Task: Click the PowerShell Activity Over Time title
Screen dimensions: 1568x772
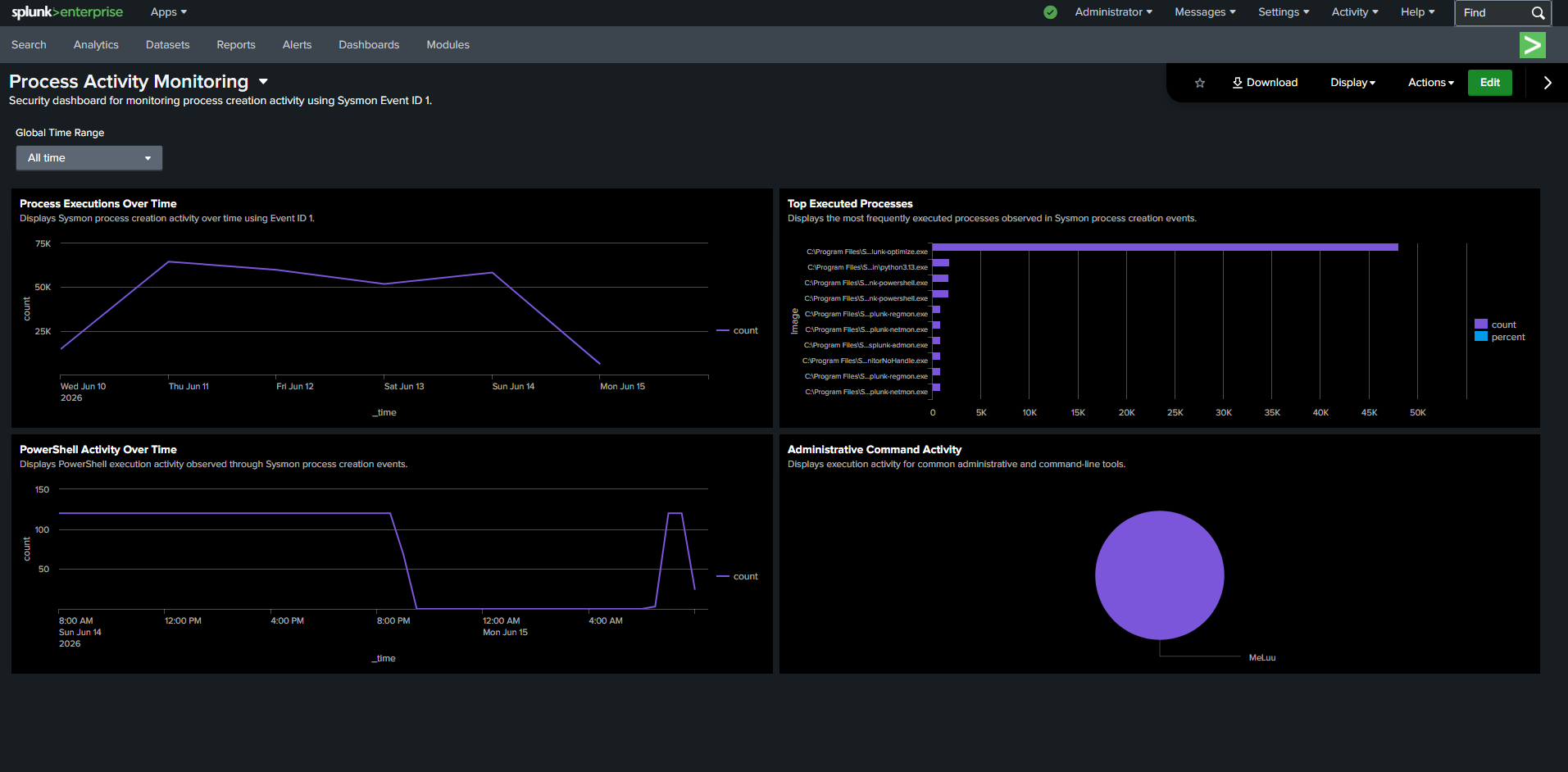Action: [98, 450]
